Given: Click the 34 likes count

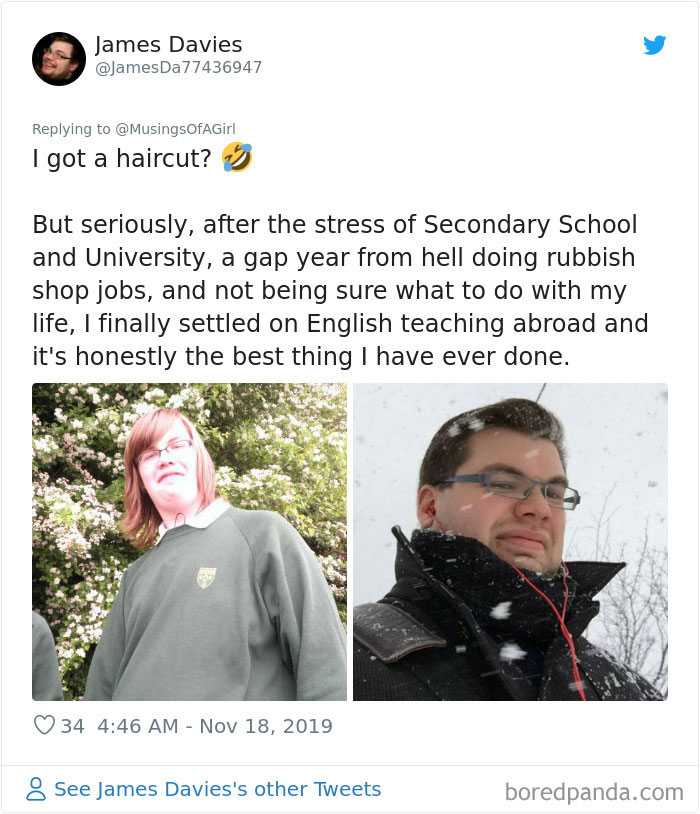Looking at the screenshot, I should click(72, 726).
